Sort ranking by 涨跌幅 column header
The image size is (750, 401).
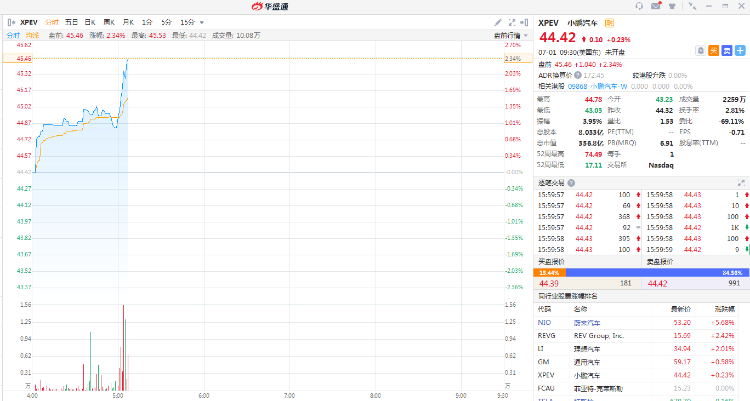(724, 309)
